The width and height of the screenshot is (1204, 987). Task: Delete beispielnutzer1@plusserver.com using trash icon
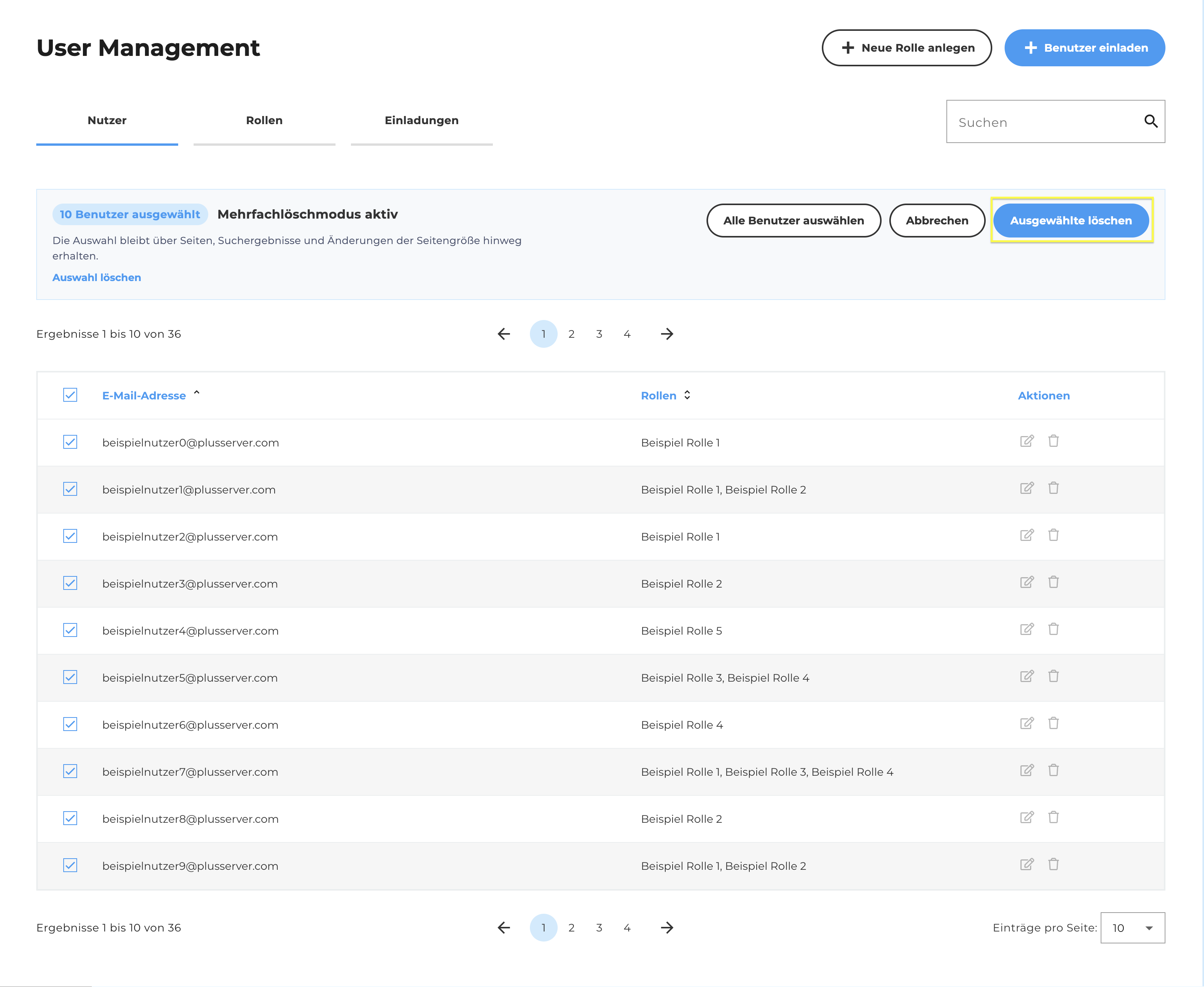coord(1053,488)
